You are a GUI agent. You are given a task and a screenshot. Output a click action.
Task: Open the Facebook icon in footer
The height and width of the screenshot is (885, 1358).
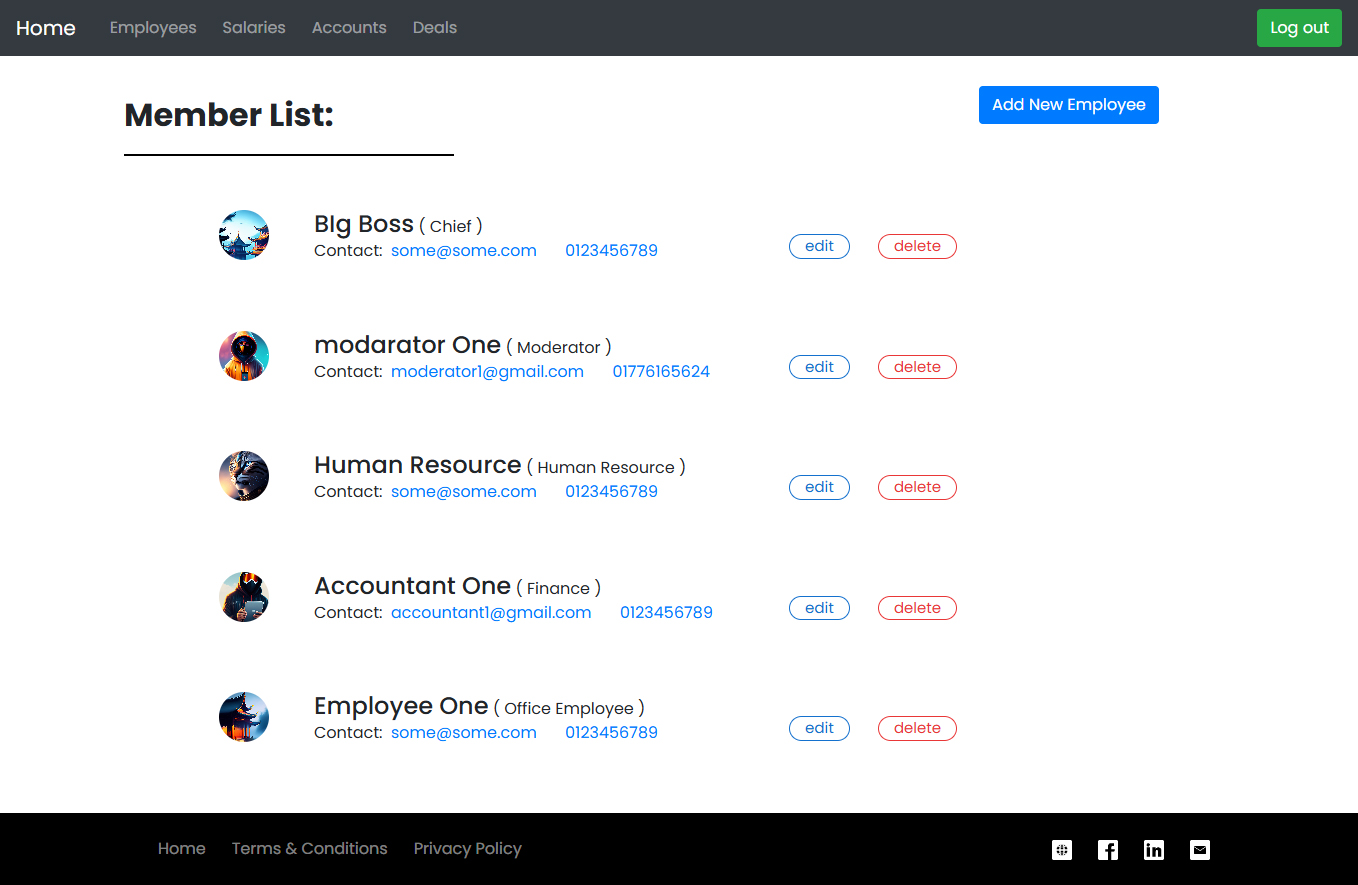[x=1108, y=850]
